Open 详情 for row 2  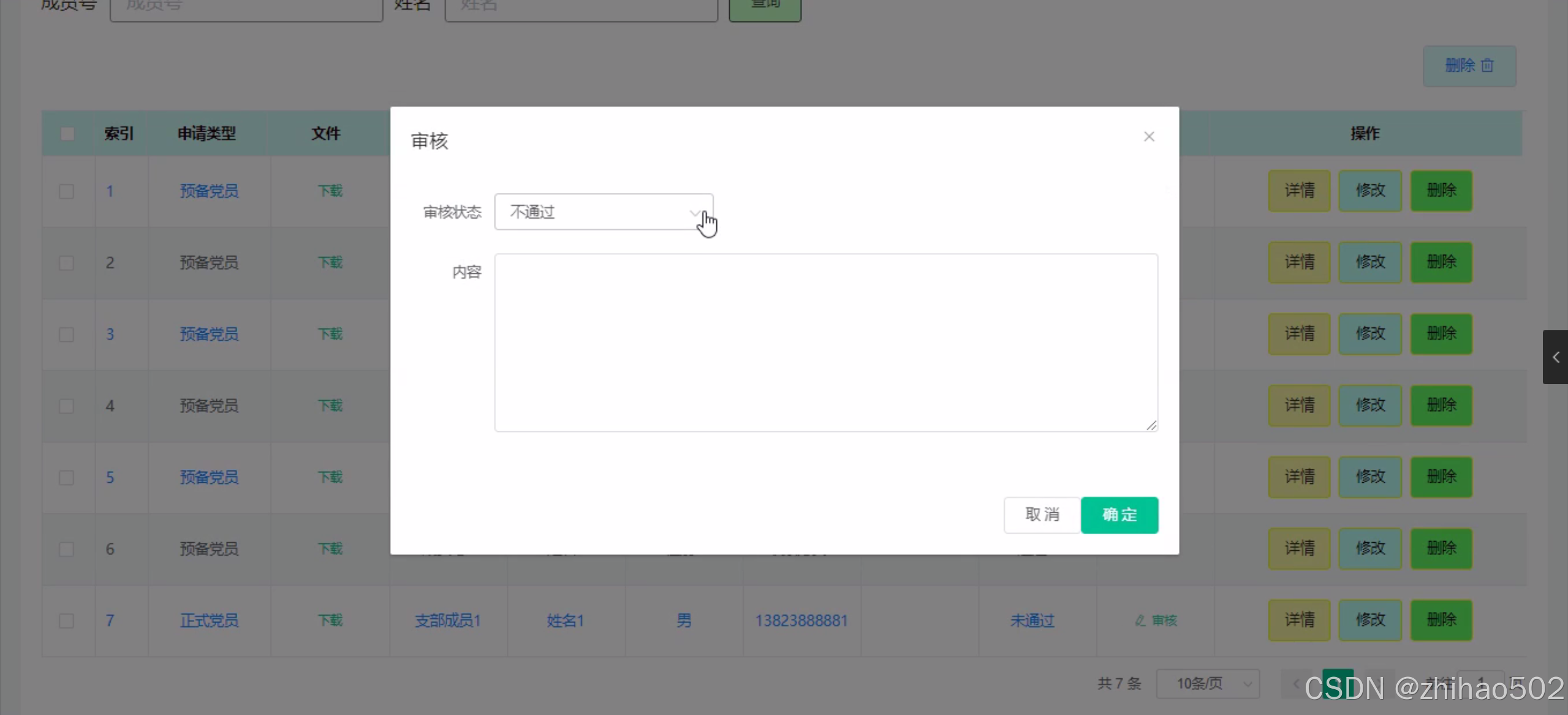tap(1299, 262)
